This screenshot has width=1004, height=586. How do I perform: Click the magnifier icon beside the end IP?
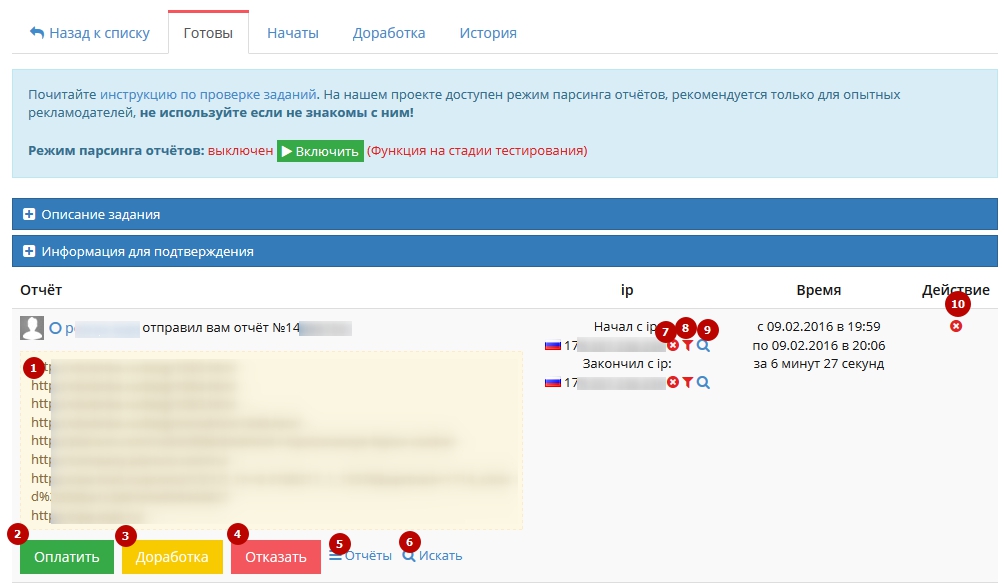(704, 382)
